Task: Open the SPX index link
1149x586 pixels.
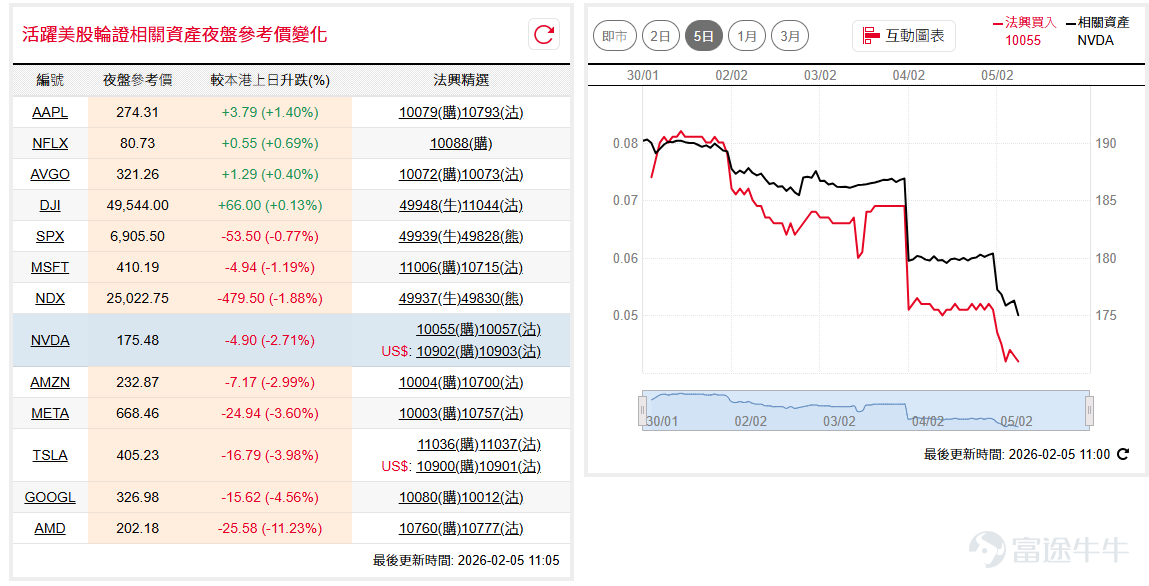Action: point(50,236)
